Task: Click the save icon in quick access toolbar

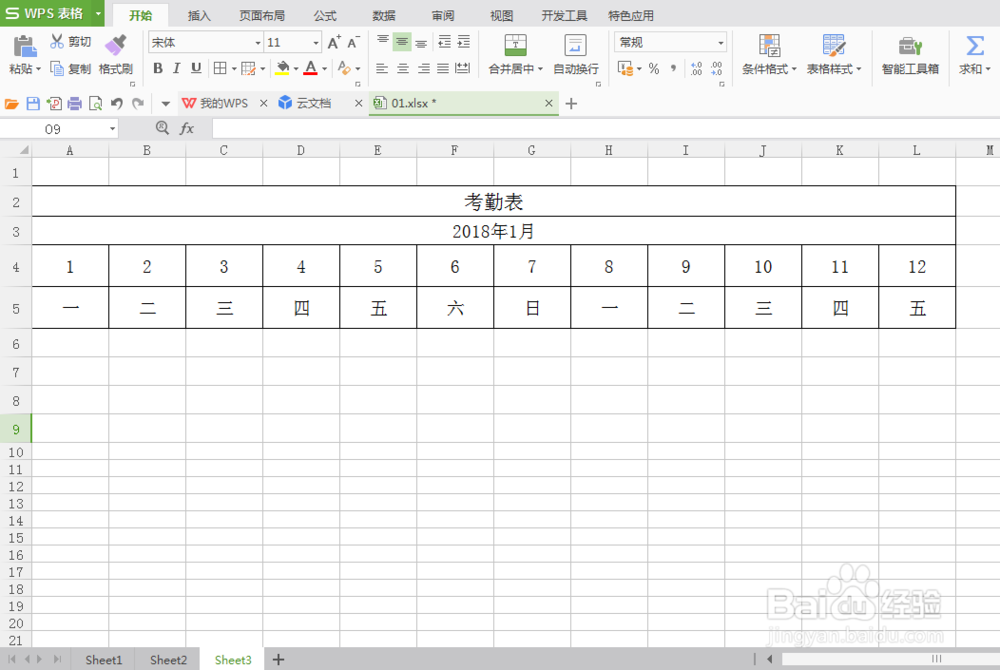Action: [x=34, y=103]
